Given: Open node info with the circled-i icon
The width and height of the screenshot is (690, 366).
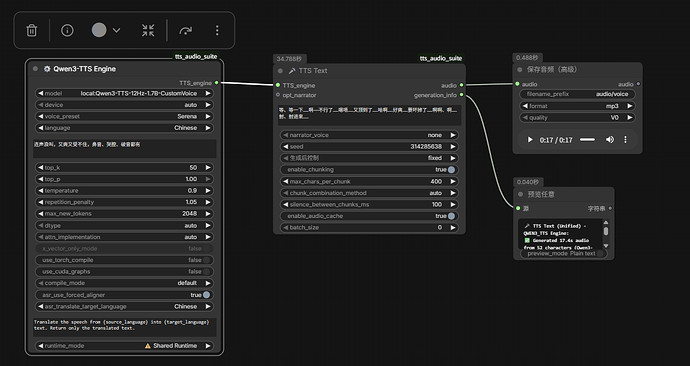Looking at the screenshot, I should click(x=67, y=30).
